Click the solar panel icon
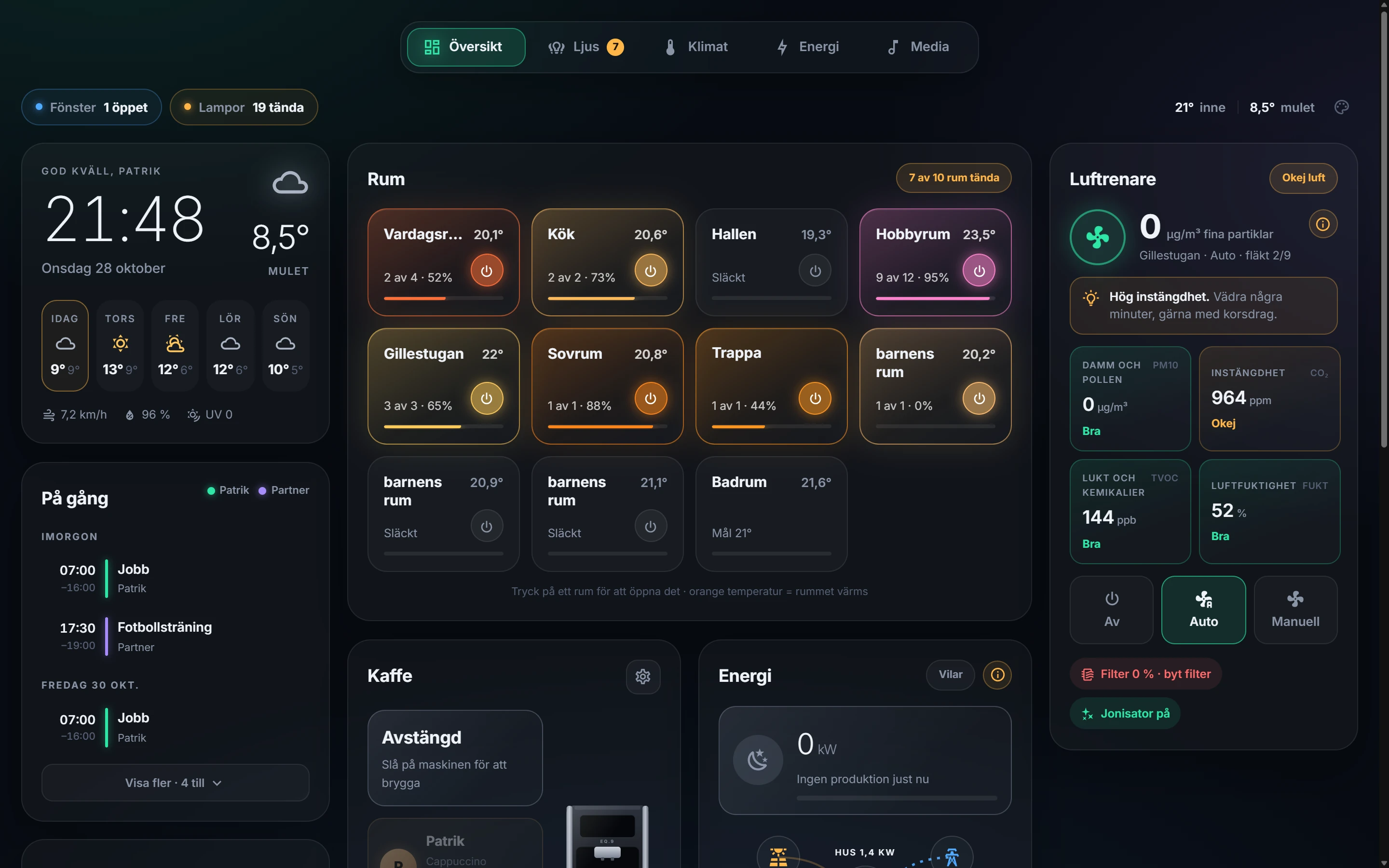This screenshot has height=868, width=1389. tap(778, 856)
